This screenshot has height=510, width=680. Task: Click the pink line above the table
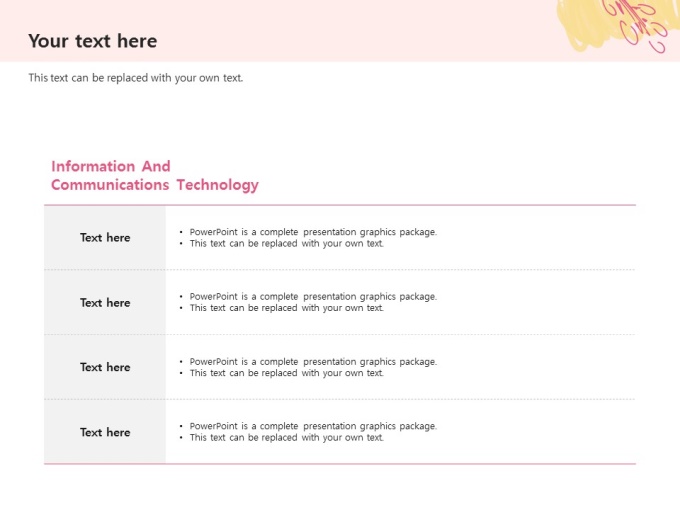340,205
